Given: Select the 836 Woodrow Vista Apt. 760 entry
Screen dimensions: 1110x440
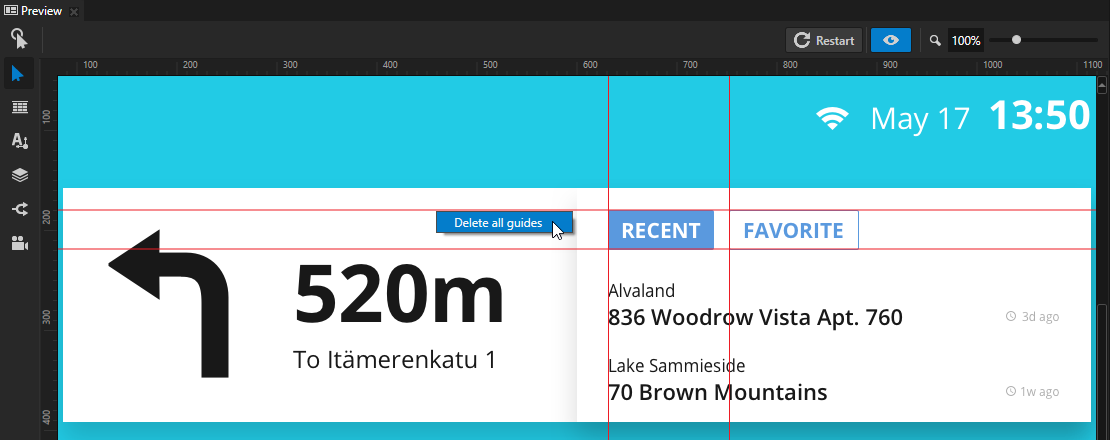Looking at the screenshot, I should [x=755, y=318].
